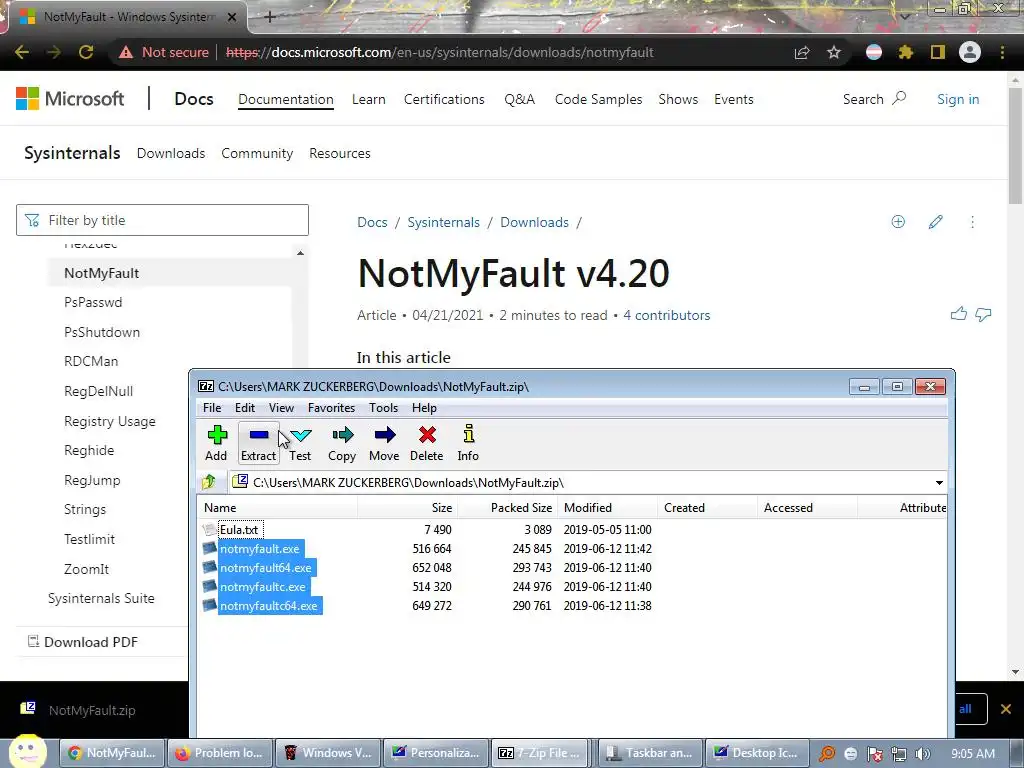
Task: Click the Microsoft logo
Action: tap(70, 99)
